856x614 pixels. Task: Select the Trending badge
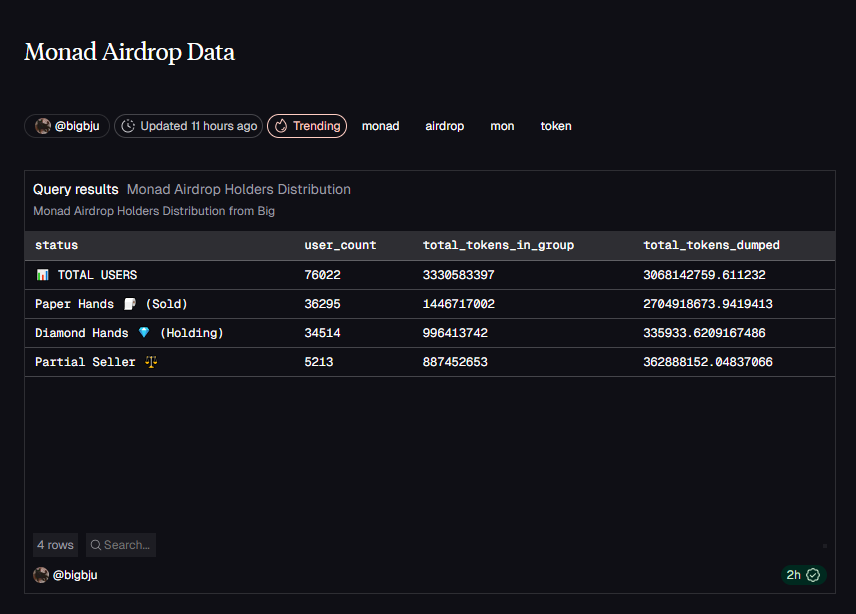[x=307, y=126]
